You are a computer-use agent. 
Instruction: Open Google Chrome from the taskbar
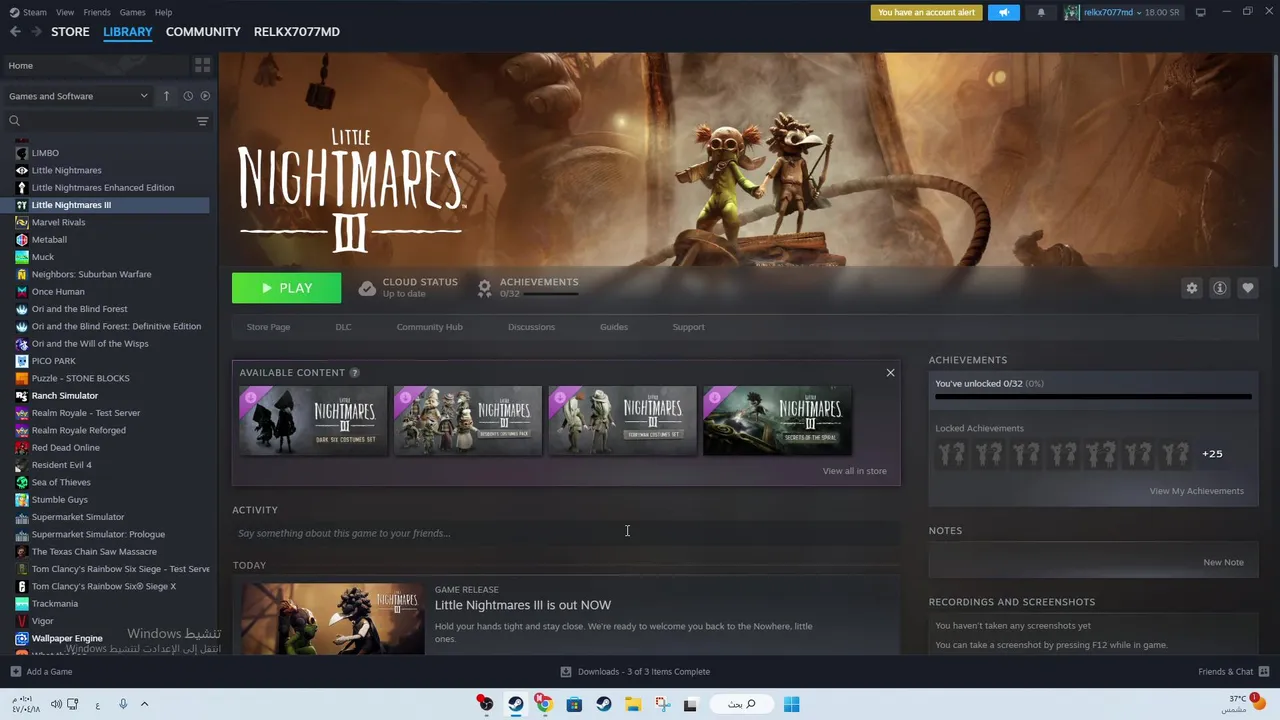544,704
